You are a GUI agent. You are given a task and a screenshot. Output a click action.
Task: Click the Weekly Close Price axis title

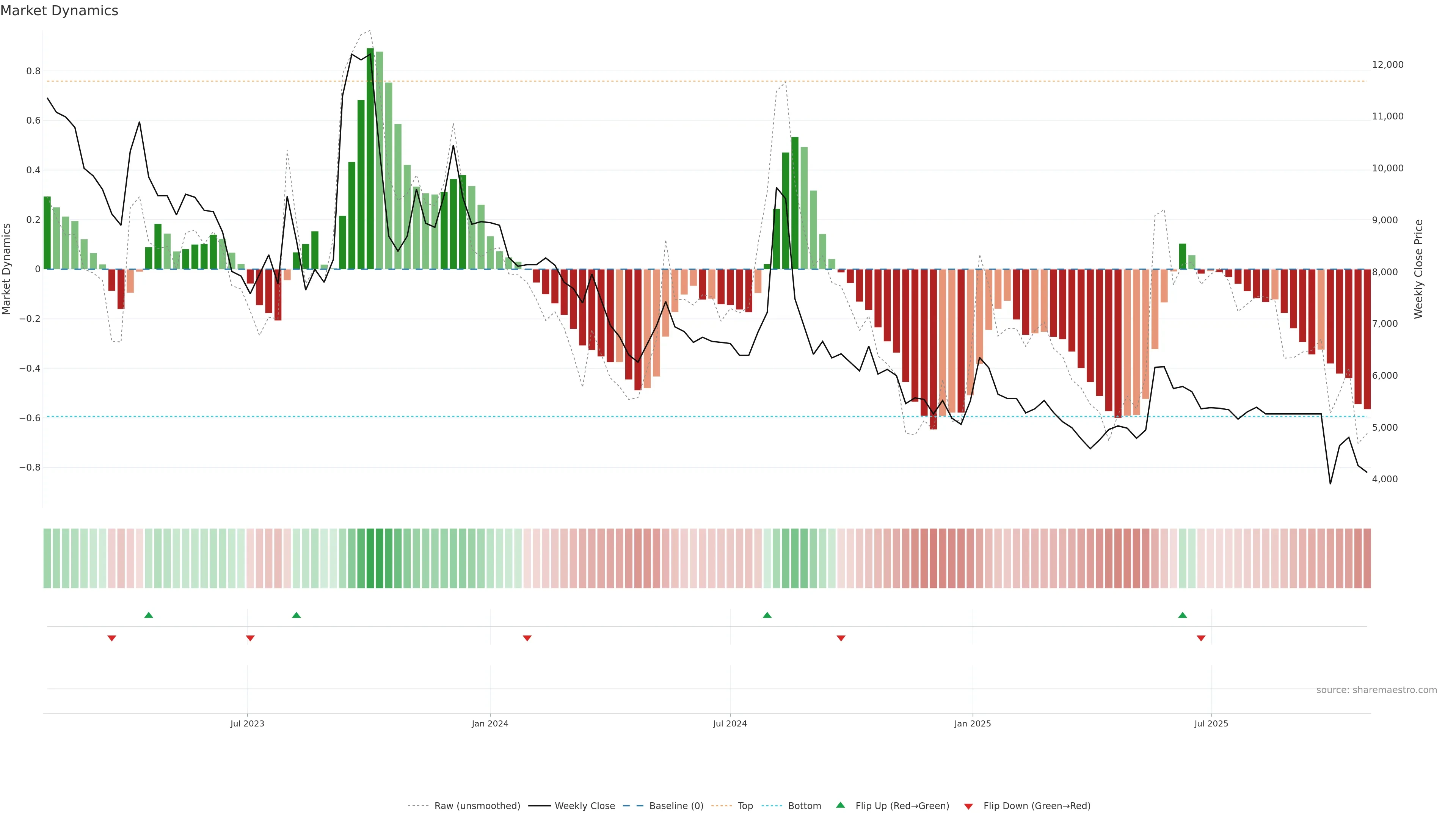click(x=1418, y=269)
